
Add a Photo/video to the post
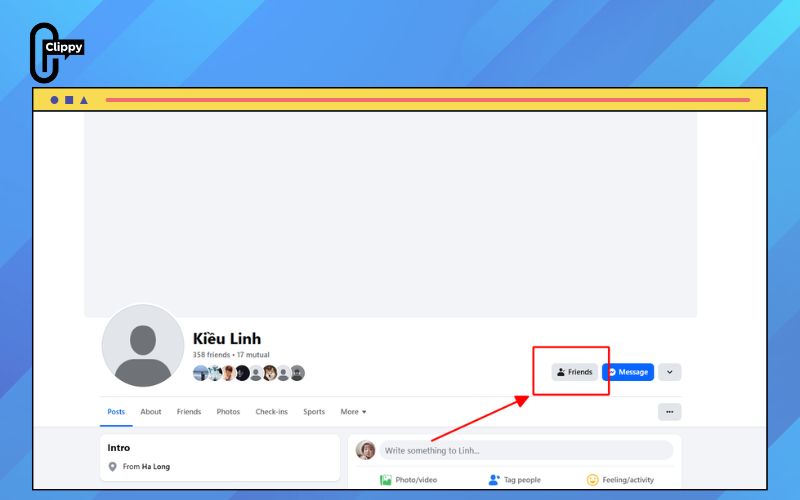(408, 480)
